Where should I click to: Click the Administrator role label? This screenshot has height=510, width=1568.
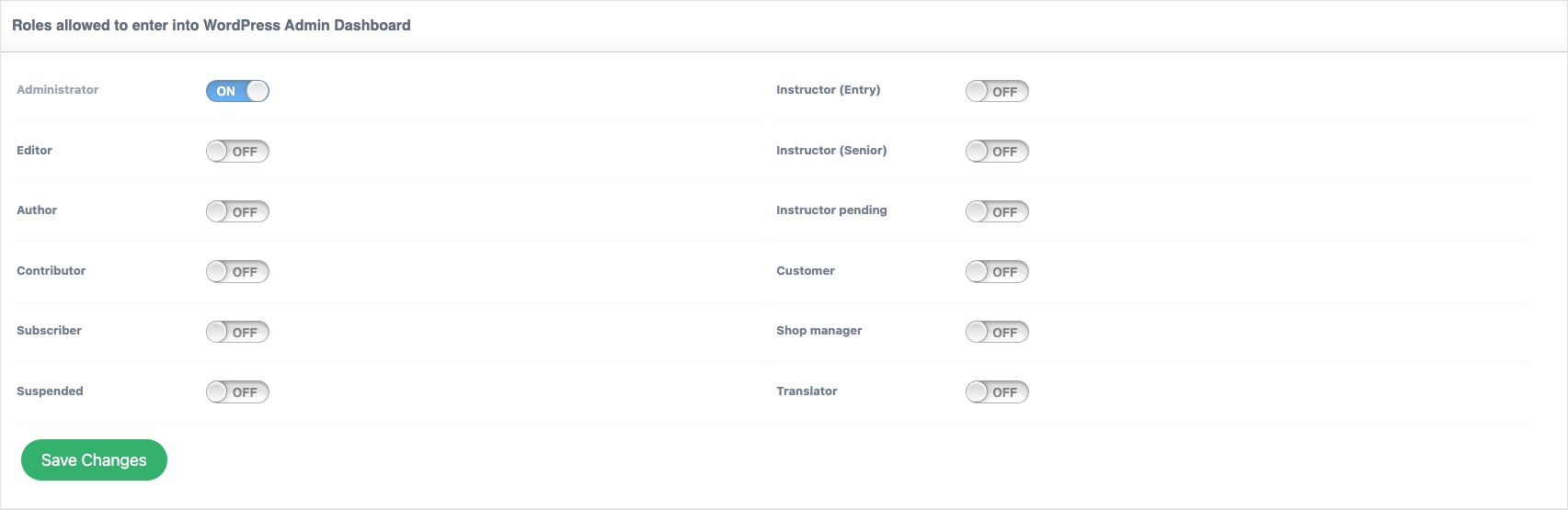[57, 90]
